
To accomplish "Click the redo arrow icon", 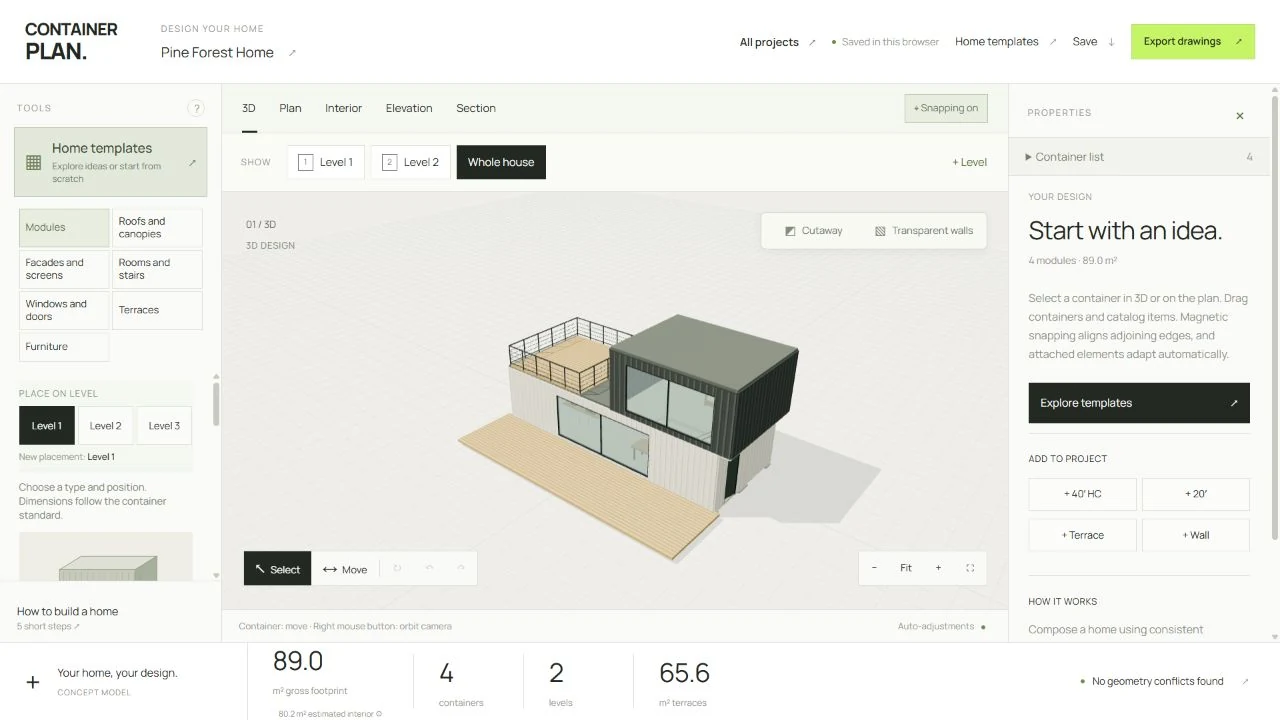I will pyautogui.click(x=461, y=568).
